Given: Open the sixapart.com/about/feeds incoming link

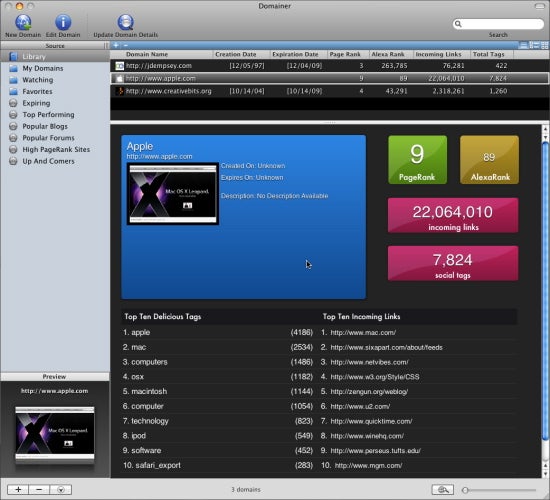Looking at the screenshot, I should (x=386, y=347).
